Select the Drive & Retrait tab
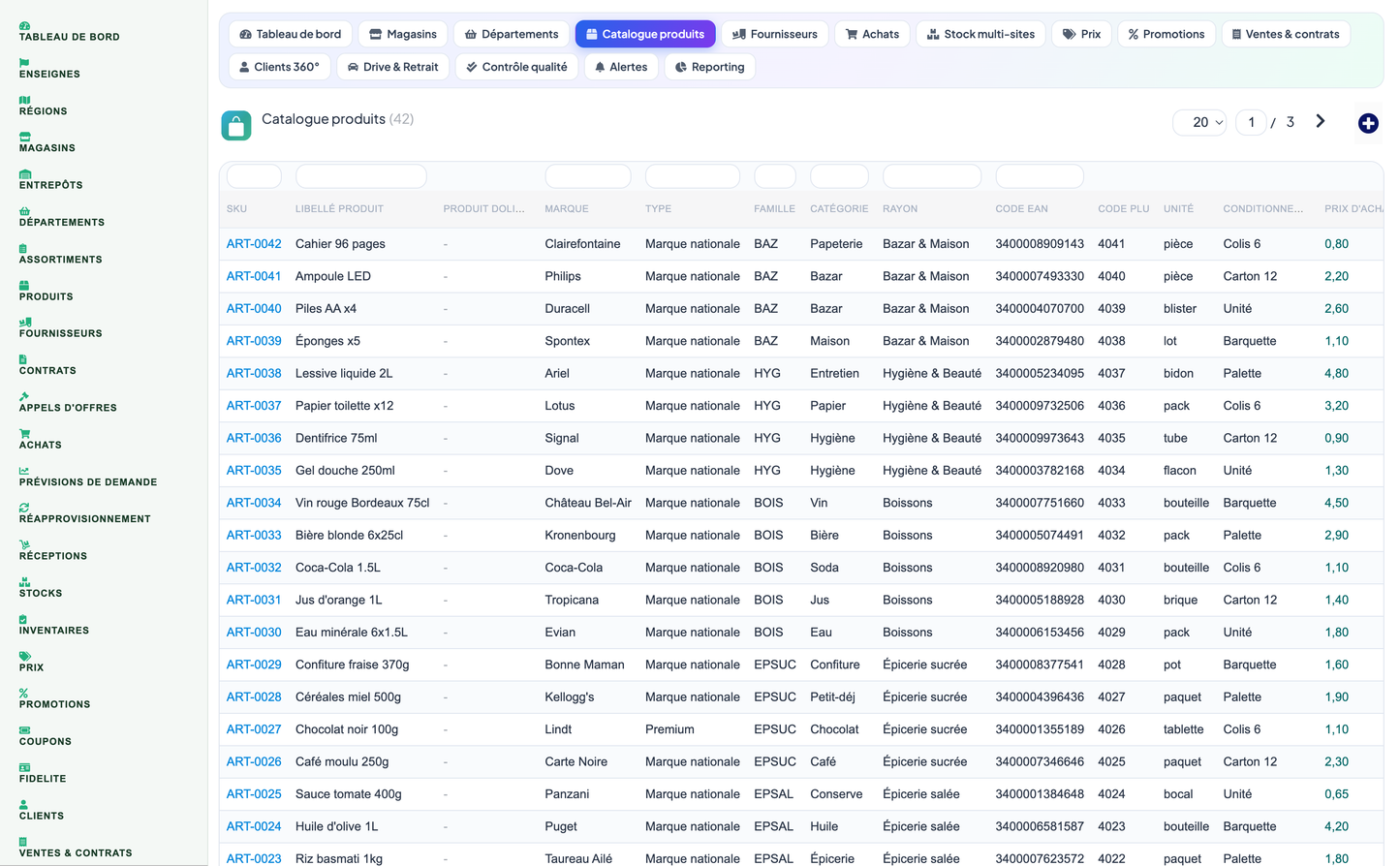The width and height of the screenshot is (1400, 866). pos(392,67)
